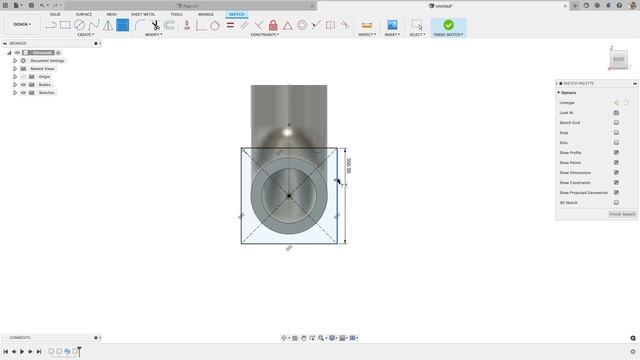
Task: Apply the Coincident constraint
Action: point(201,25)
